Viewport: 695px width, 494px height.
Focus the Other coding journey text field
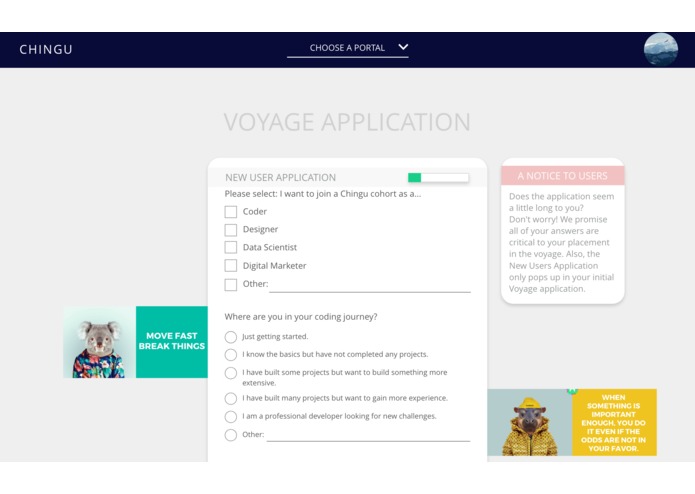pyautogui.click(x=368, y=435)
